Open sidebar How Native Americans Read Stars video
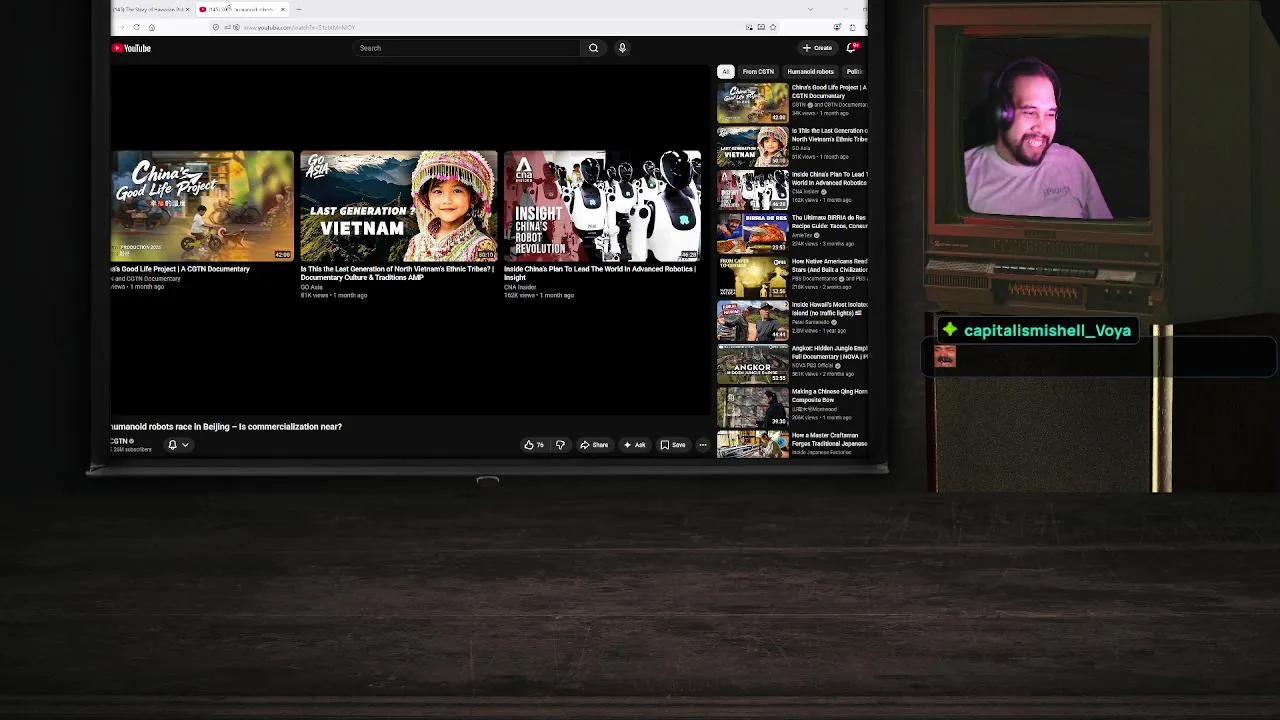The image size is (1280, 720). 752,277
